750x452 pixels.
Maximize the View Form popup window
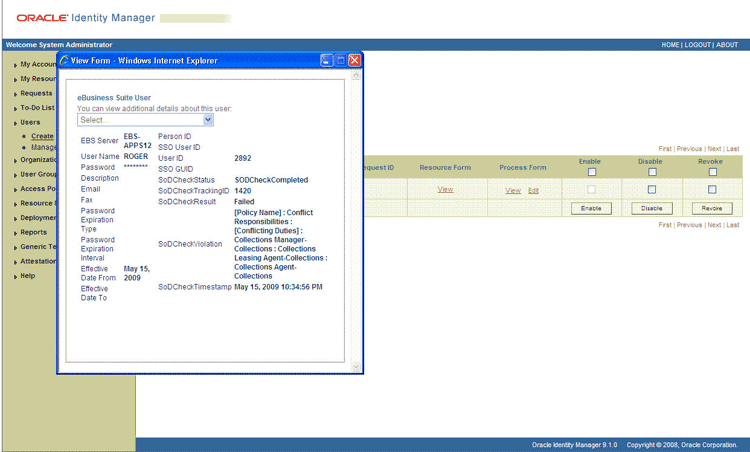pyautogui.click(x=341, y=60)
